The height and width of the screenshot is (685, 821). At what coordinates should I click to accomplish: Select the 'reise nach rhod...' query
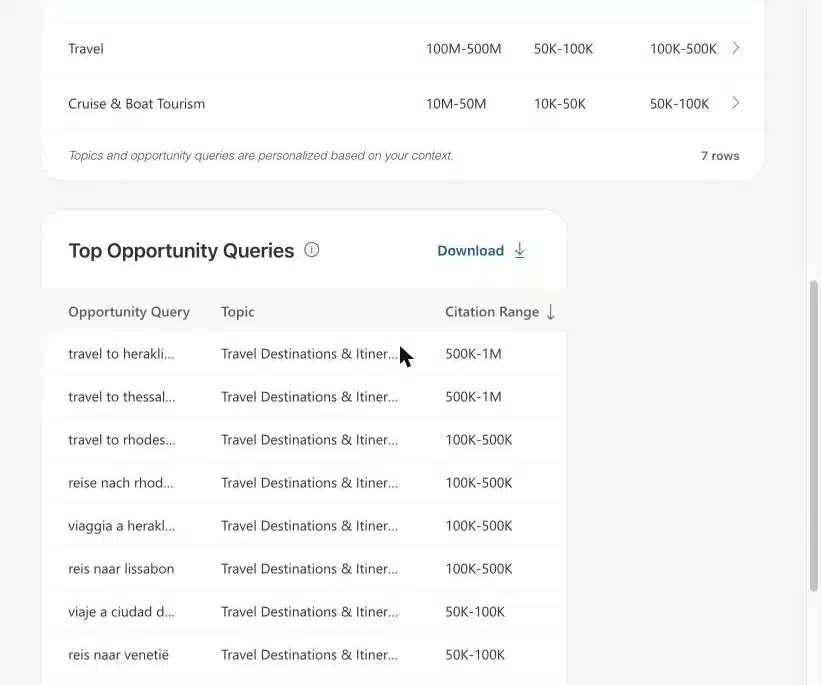tap(121, 483)
